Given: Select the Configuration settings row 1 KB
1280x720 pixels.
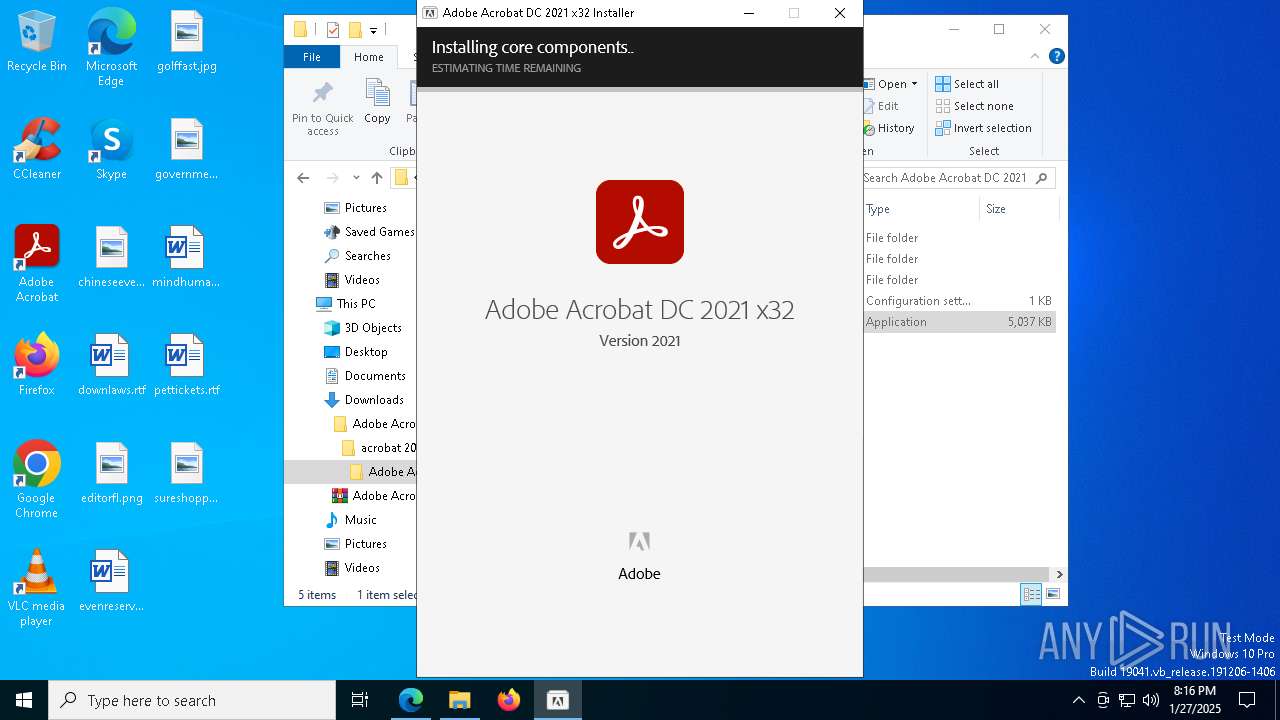Looking at the screenshot, I should click(x=959, y=301).
